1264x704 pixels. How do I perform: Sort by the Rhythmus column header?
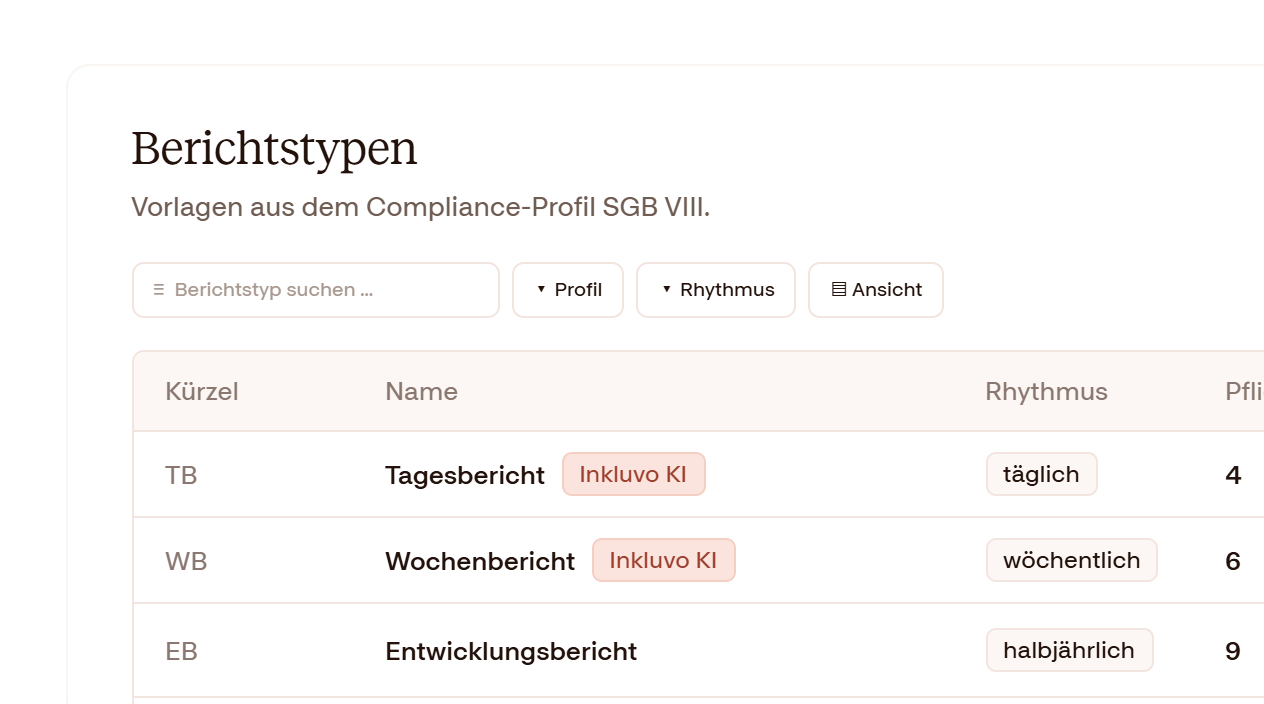pos(1046,391)
